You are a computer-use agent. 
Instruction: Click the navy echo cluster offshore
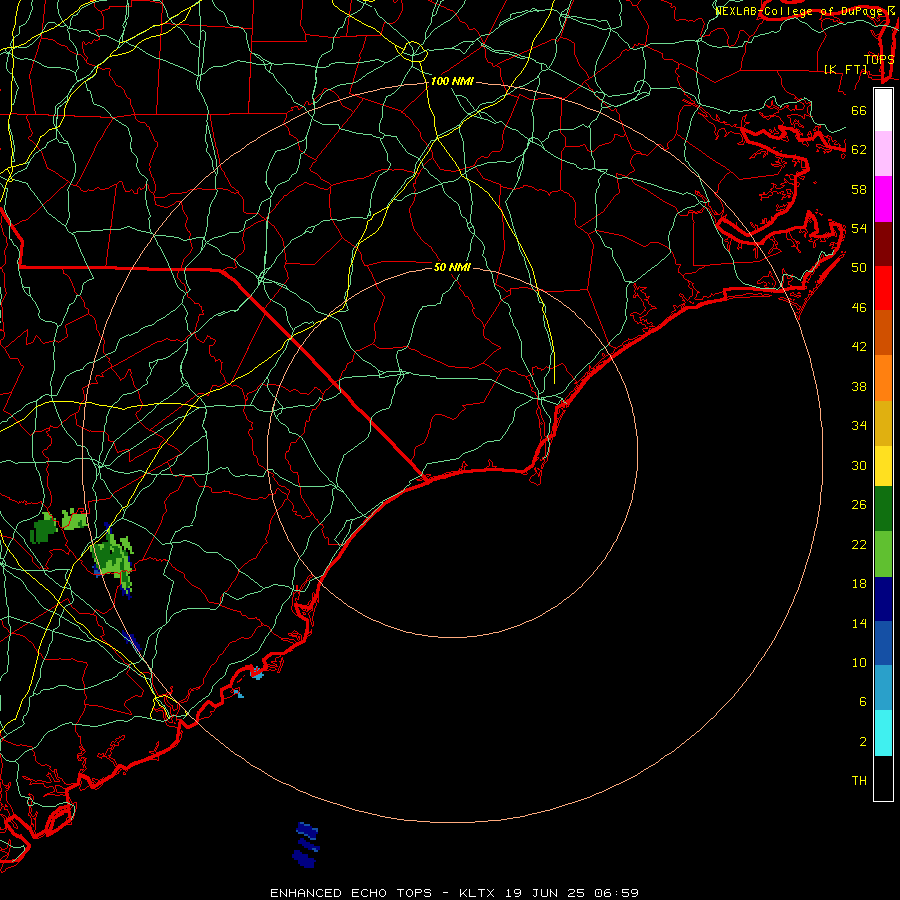pyautogui.click(x=305, y=844)
